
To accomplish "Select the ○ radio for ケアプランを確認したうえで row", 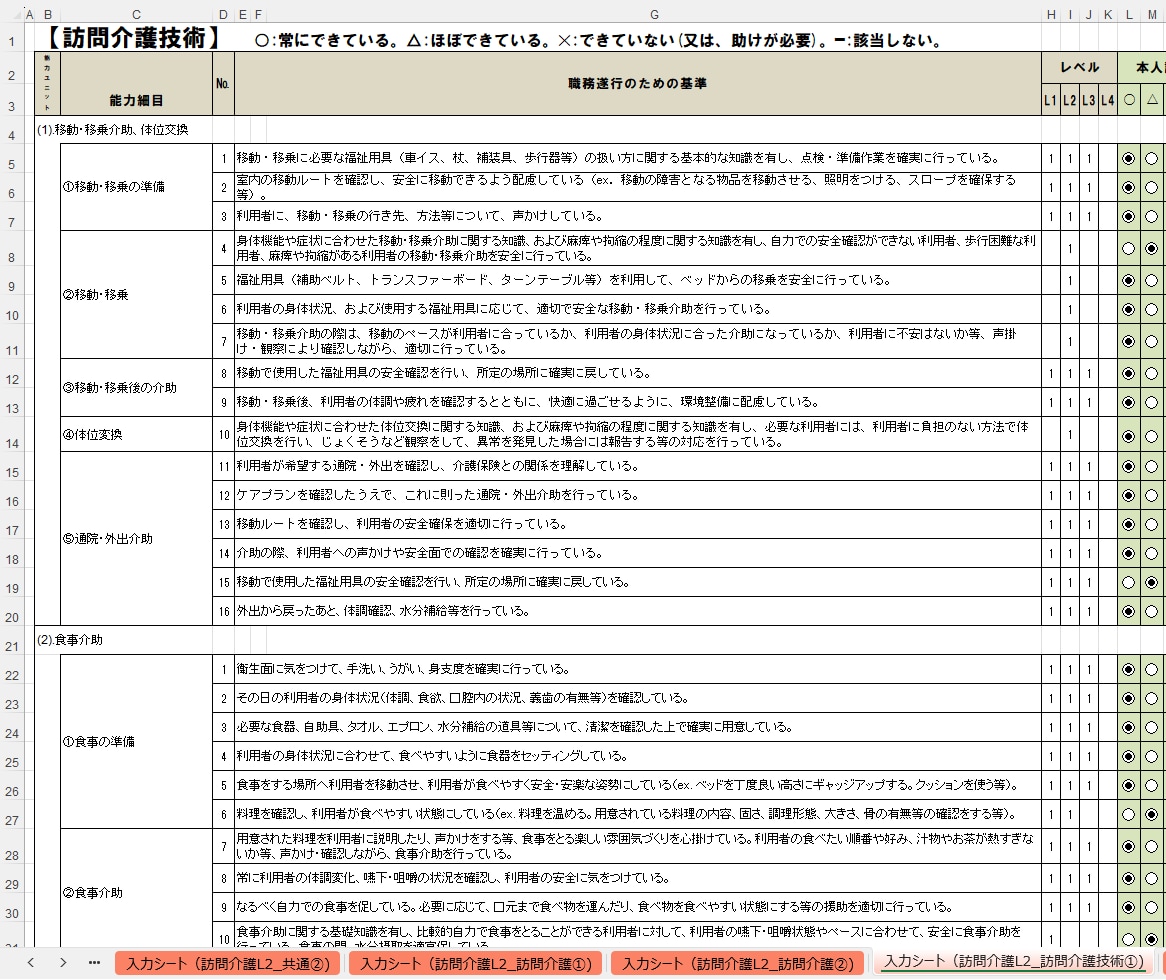I will pyautogui.click(x=1128, y=495).
